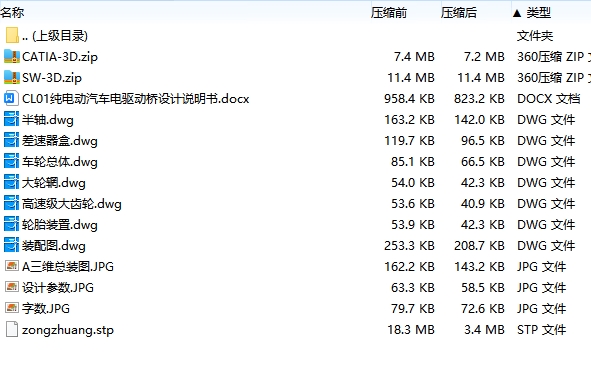Image resolution: width=591 pixels, height=377 pixels.
Task: Sort by the 压缩前 column header
Action: click(389, 13)
